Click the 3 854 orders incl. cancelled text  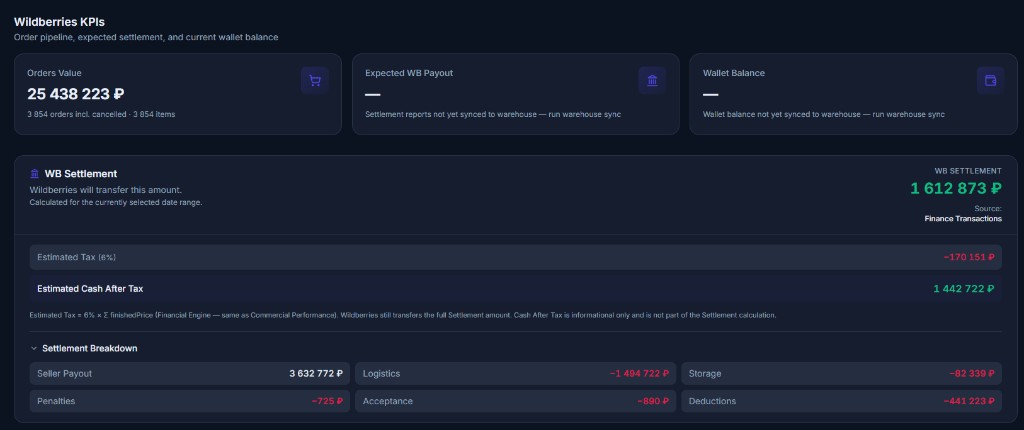[x=101, y=114]
